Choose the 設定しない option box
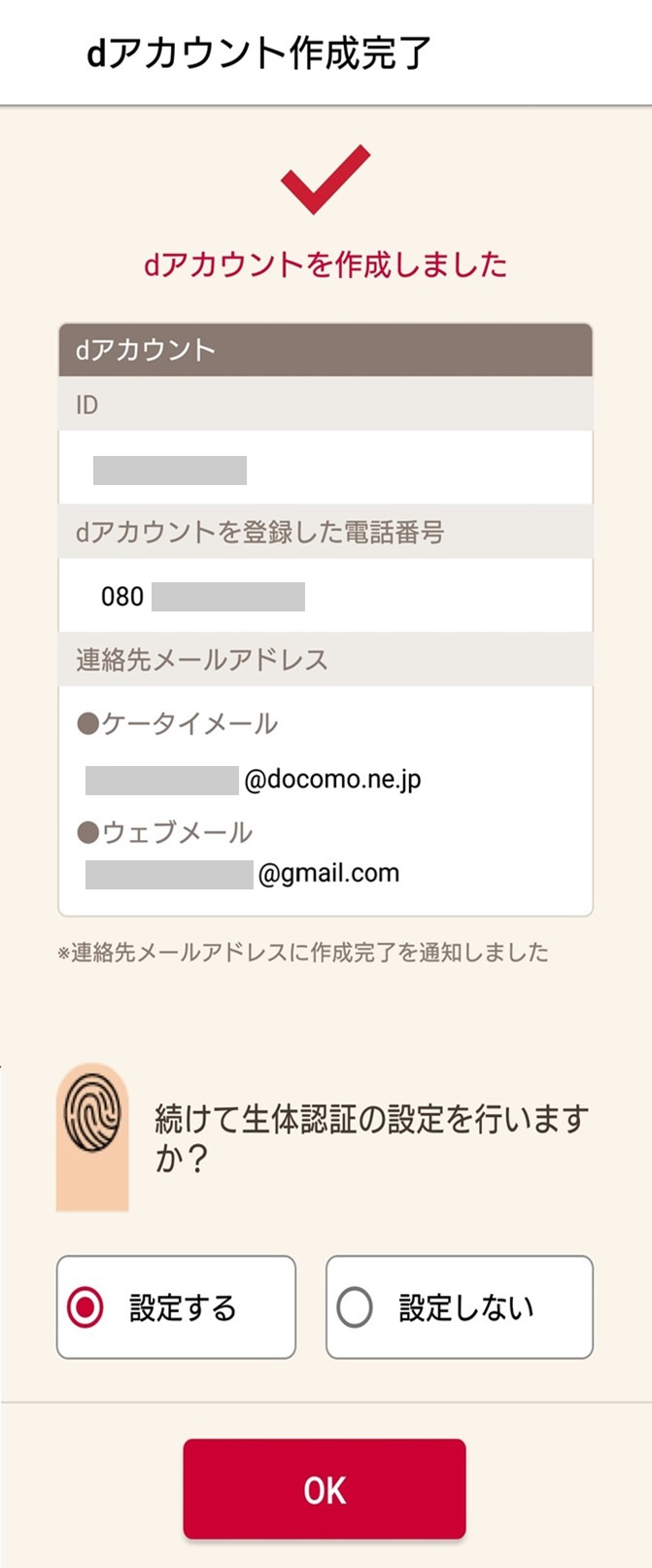This screenshot has width=652, height=1568. click(460, 1307)
